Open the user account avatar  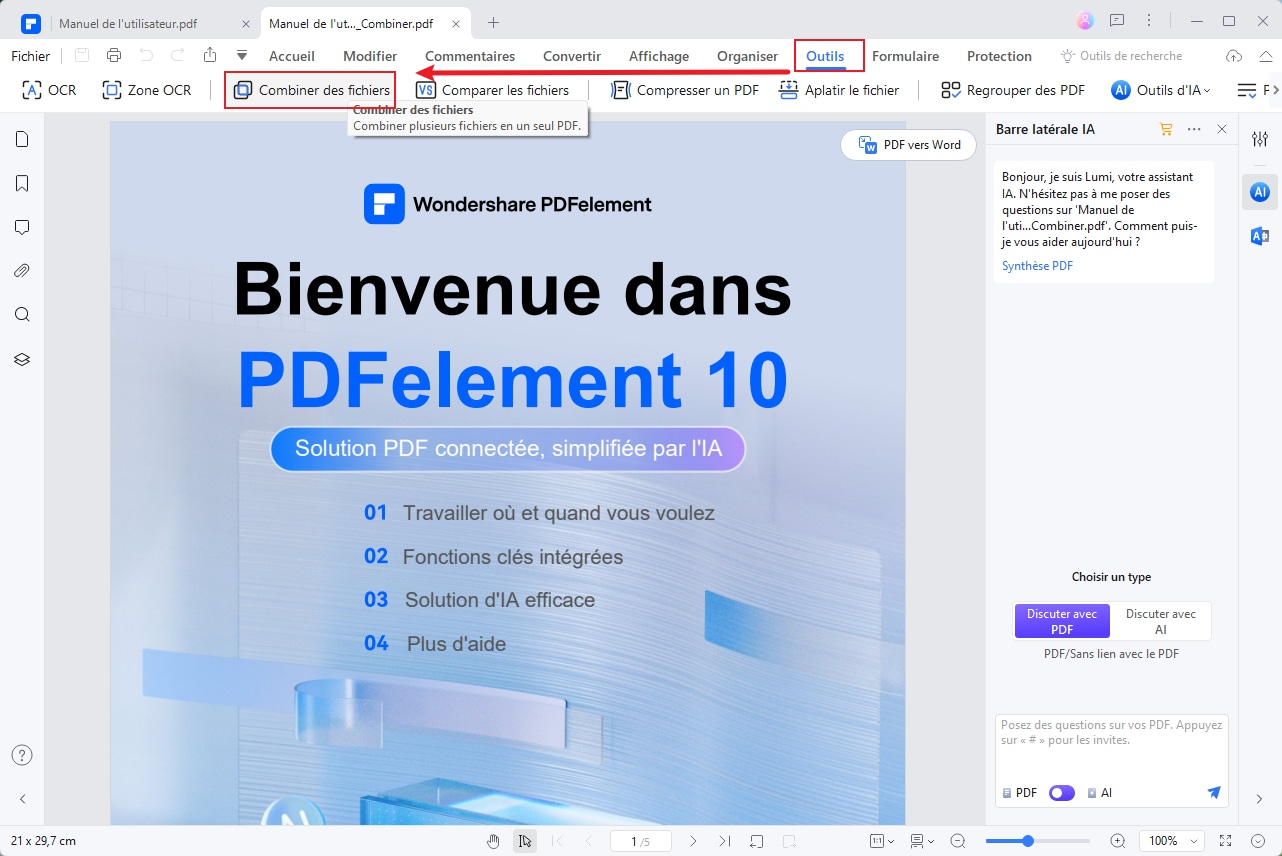pyautogui.click(x=1085, y=21)
